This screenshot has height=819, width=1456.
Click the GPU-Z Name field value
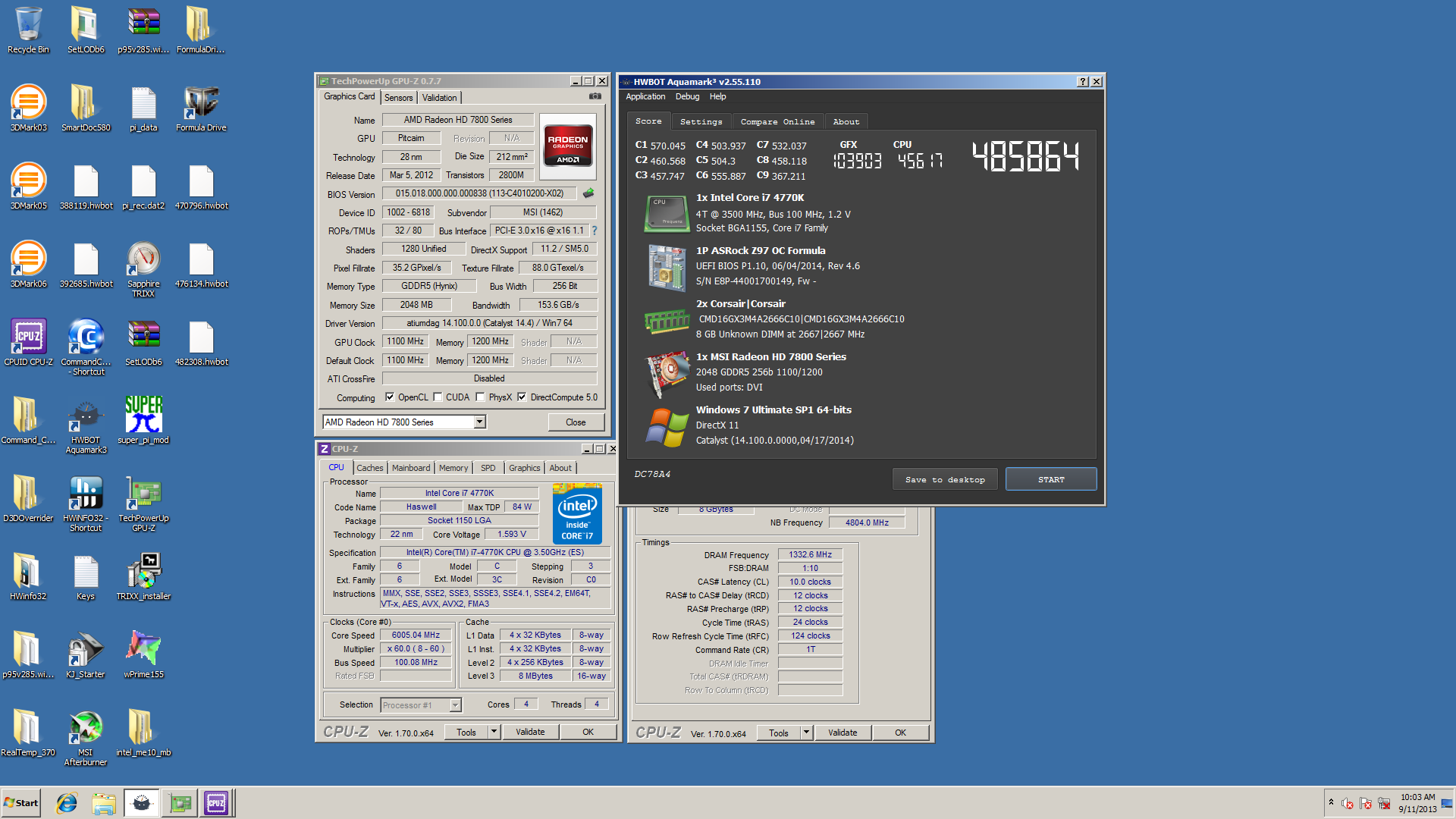(458, 120)
